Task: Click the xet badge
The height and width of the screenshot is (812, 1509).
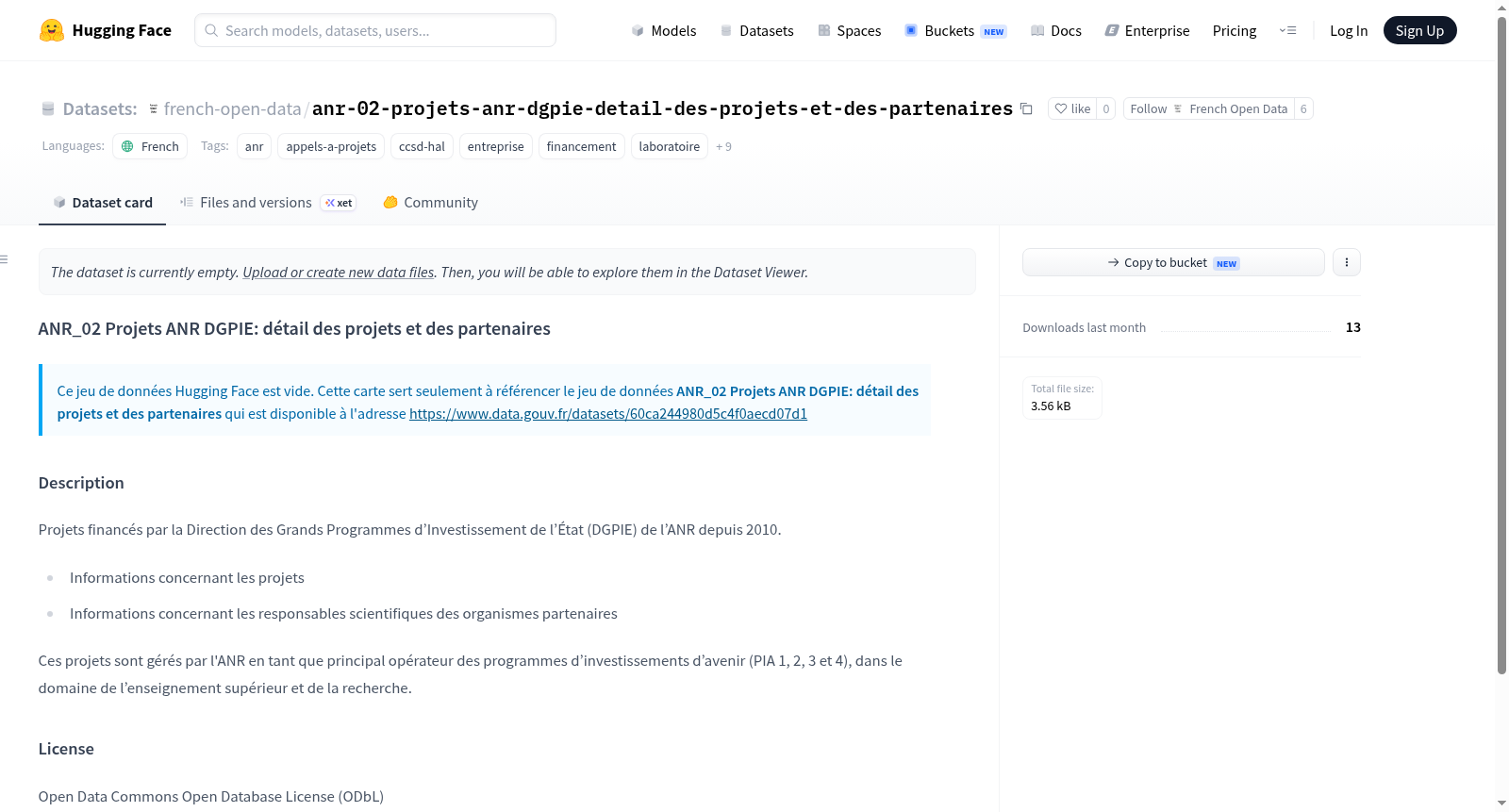Action: coord(338,203)
